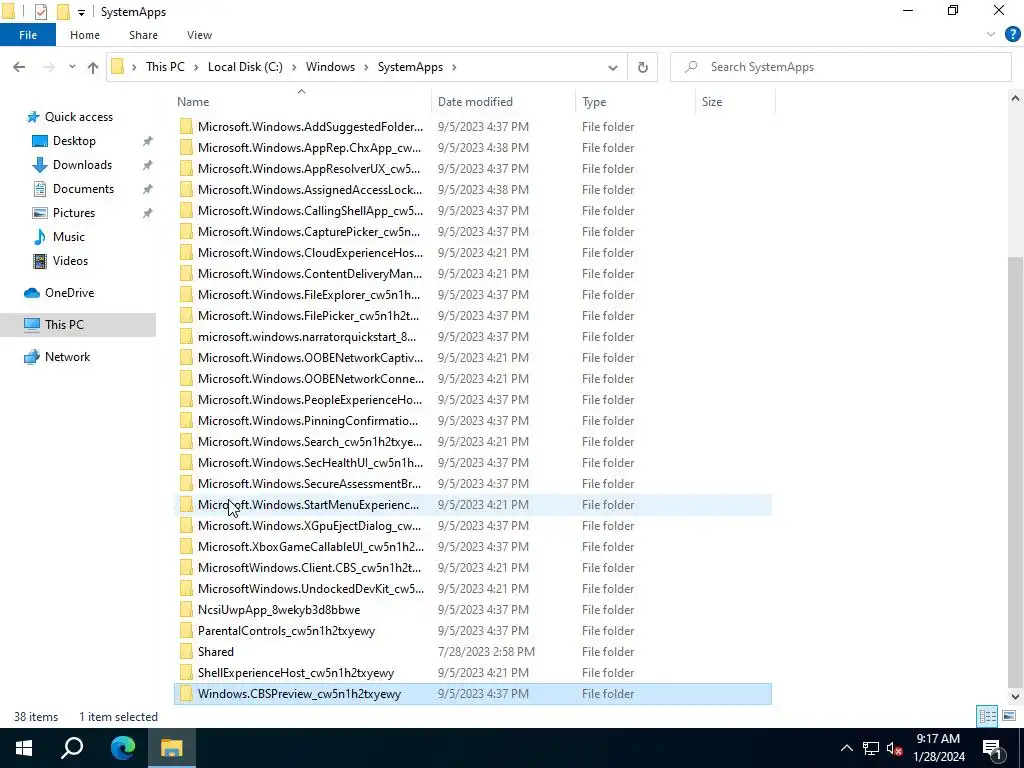Expand the chevron after SystemApps breadcrumb
1024x768 pixels.
454,67
